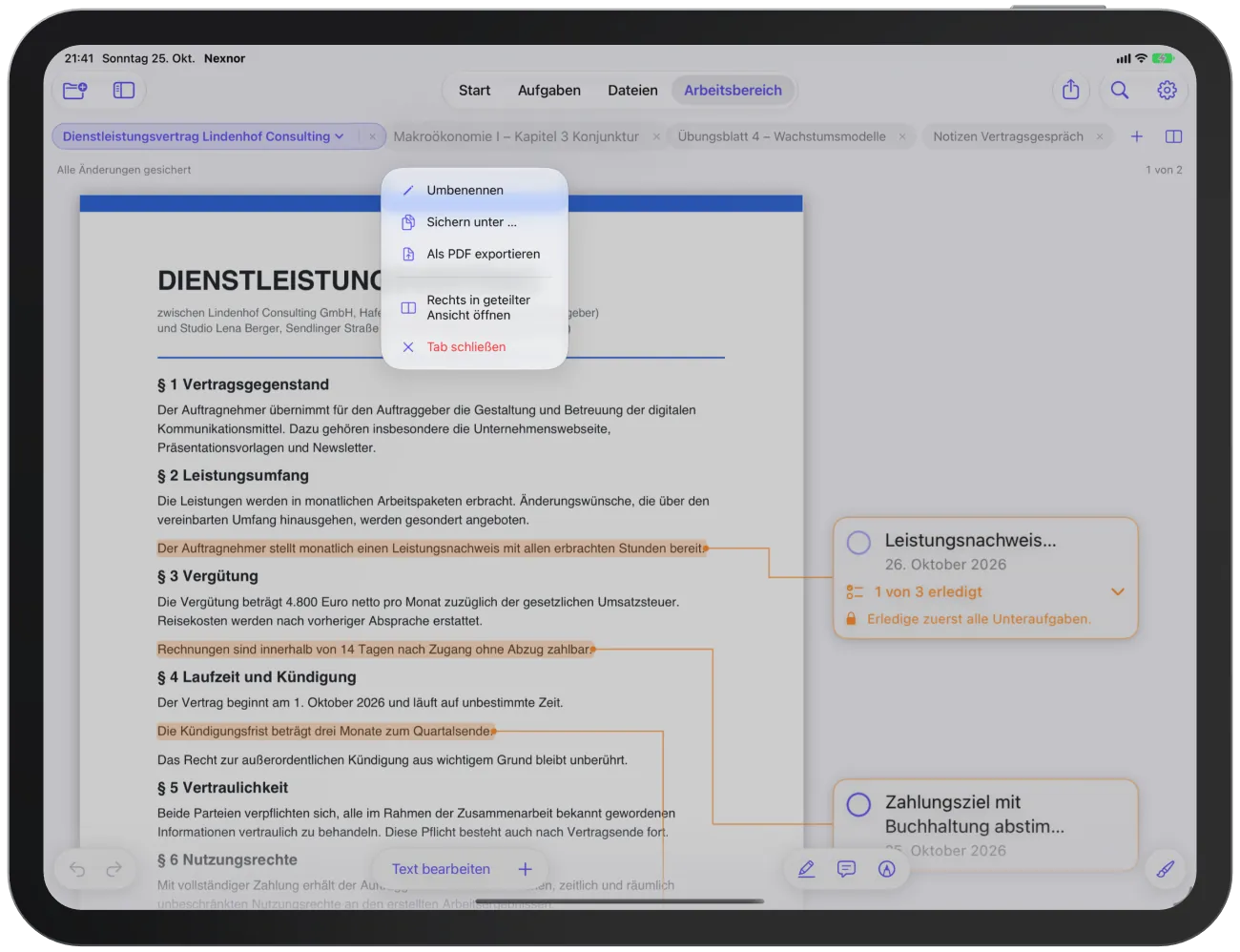This screenshot has width=1240, height=952.
Task: Switch to the Dateien section
Action: (x=632, y=91)
